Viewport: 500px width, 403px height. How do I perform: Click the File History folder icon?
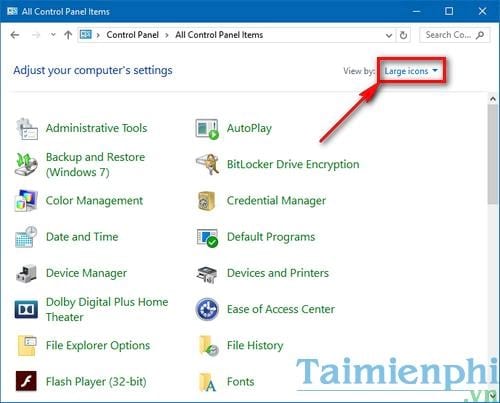point(208,346)
